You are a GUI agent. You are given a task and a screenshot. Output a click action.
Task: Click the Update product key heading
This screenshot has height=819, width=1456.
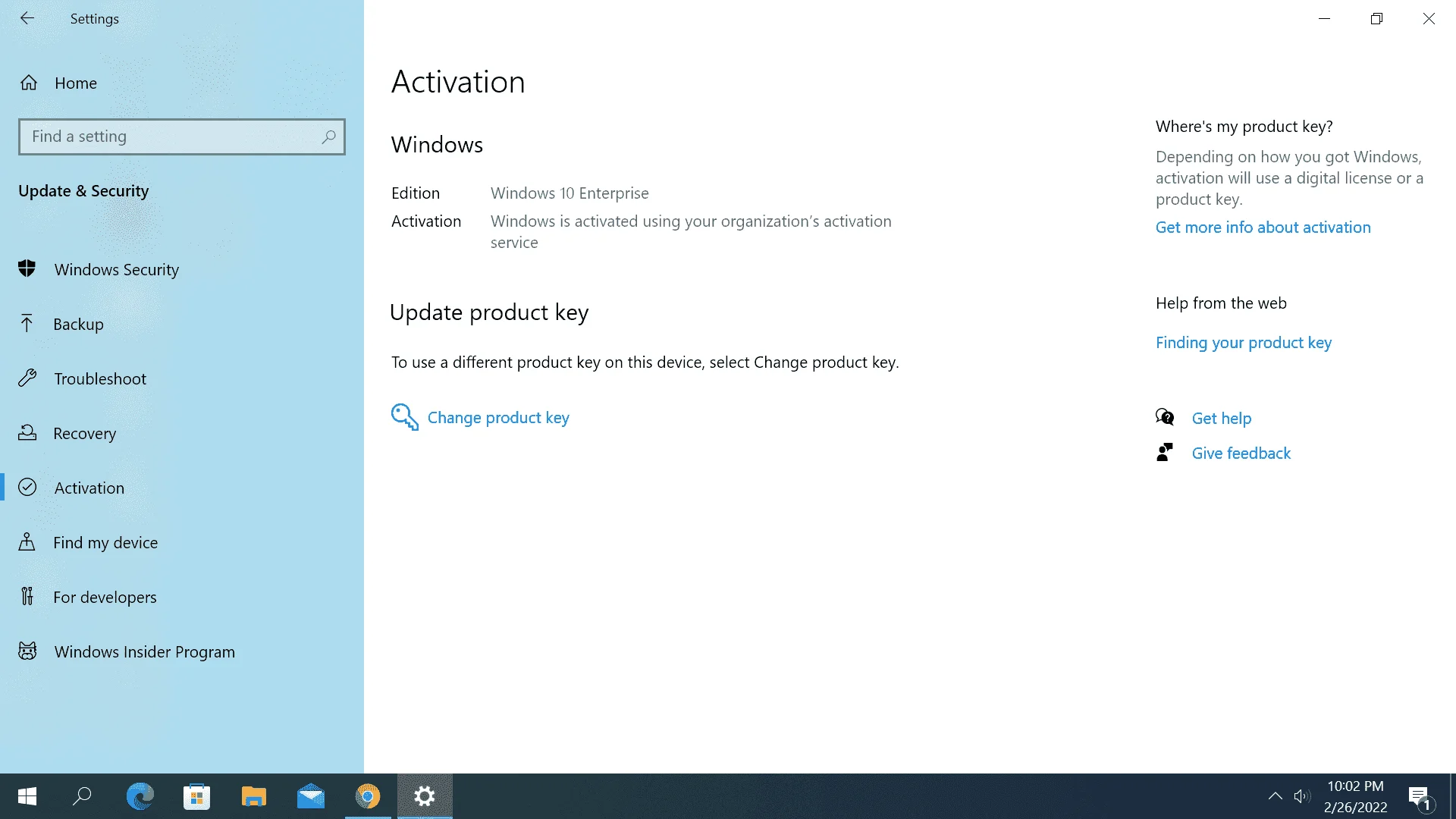coord(489,312)
